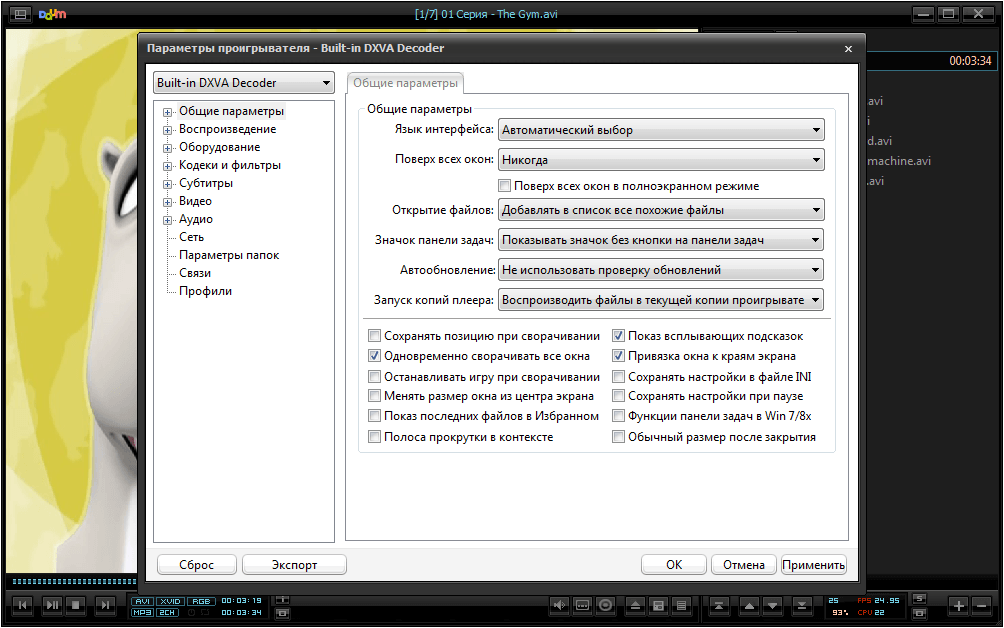Check 'Сохранять настройки в файле INI'
1004x628 pixels.
pos(619,376)
